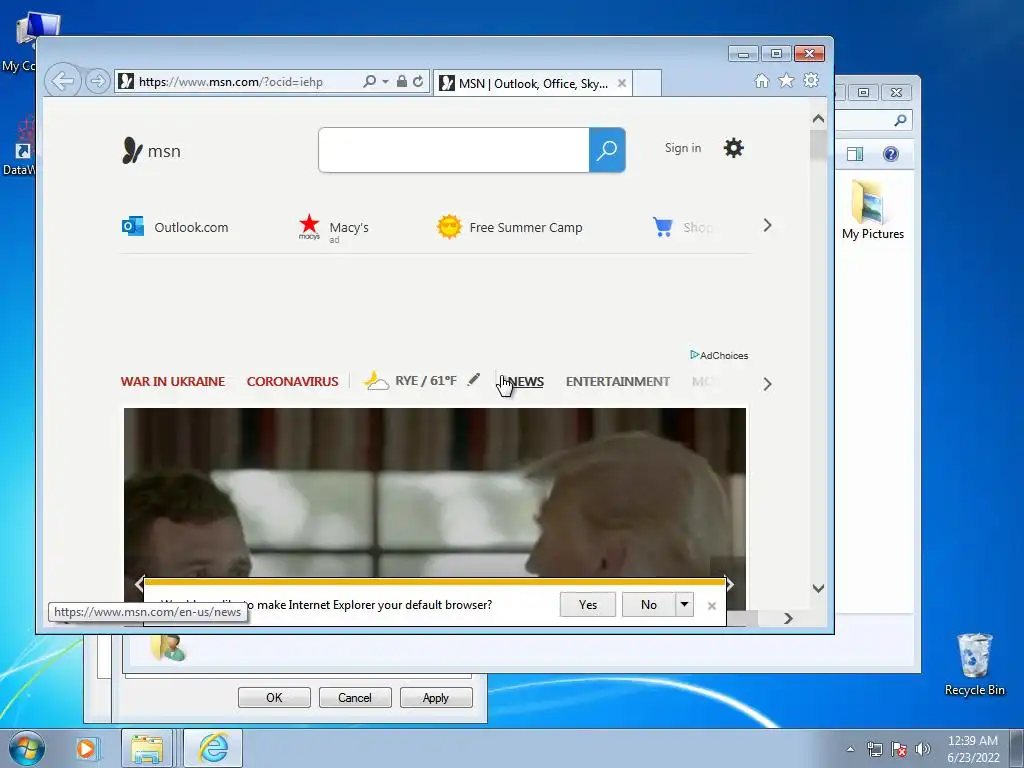Open the featured news story image
This screenshot has height=768, width=1024.
coord(435,493)
